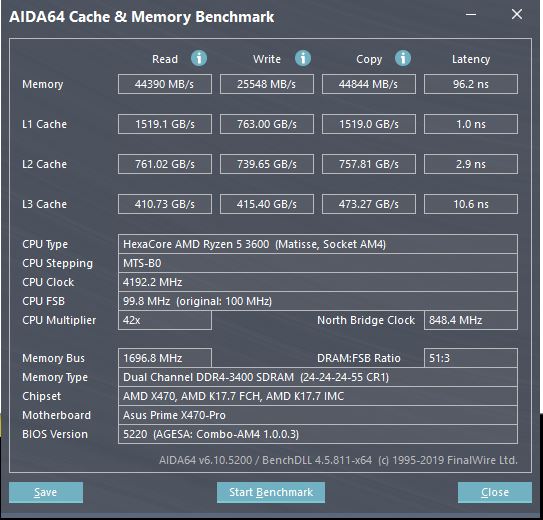Open the Write column info icon
This screenshot has height=520, width=543.
(303, 59)
